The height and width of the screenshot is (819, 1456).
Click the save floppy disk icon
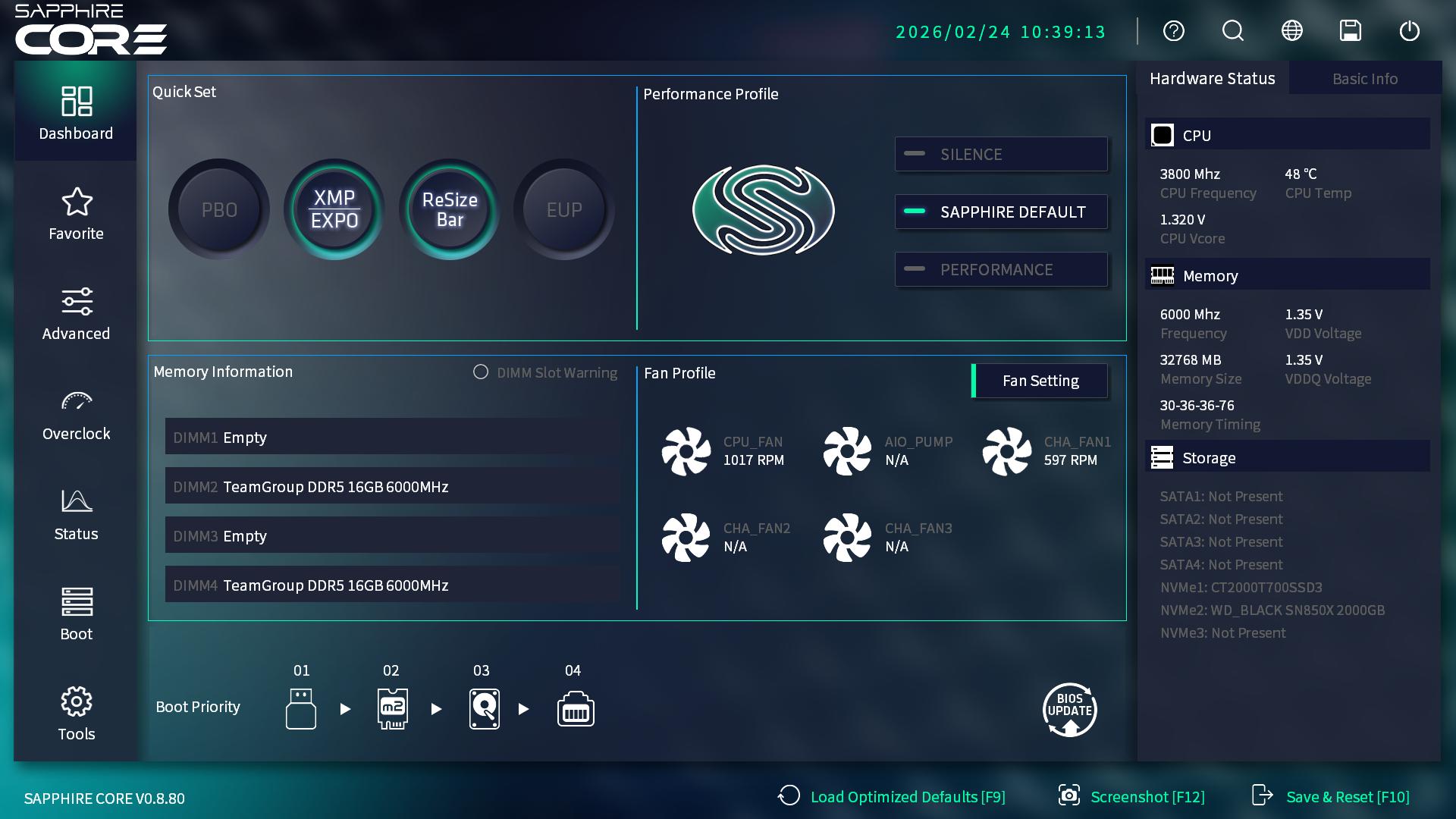1350,31
